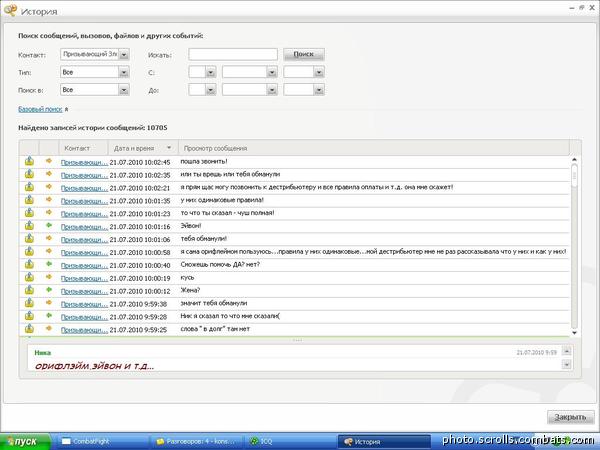The image size is (600, 450).
Task: Click the Закрыть button
Action: [x=571, y=417]
